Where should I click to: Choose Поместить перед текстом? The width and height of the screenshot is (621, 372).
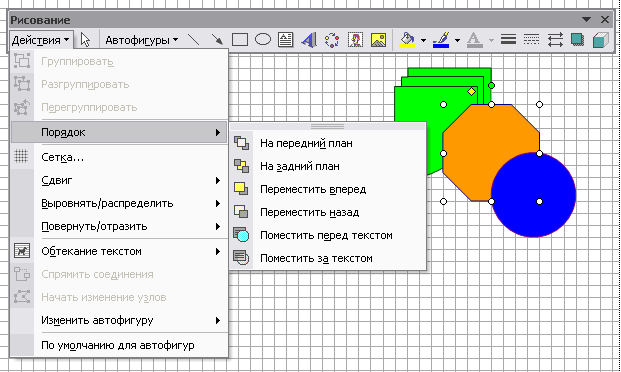328,235
